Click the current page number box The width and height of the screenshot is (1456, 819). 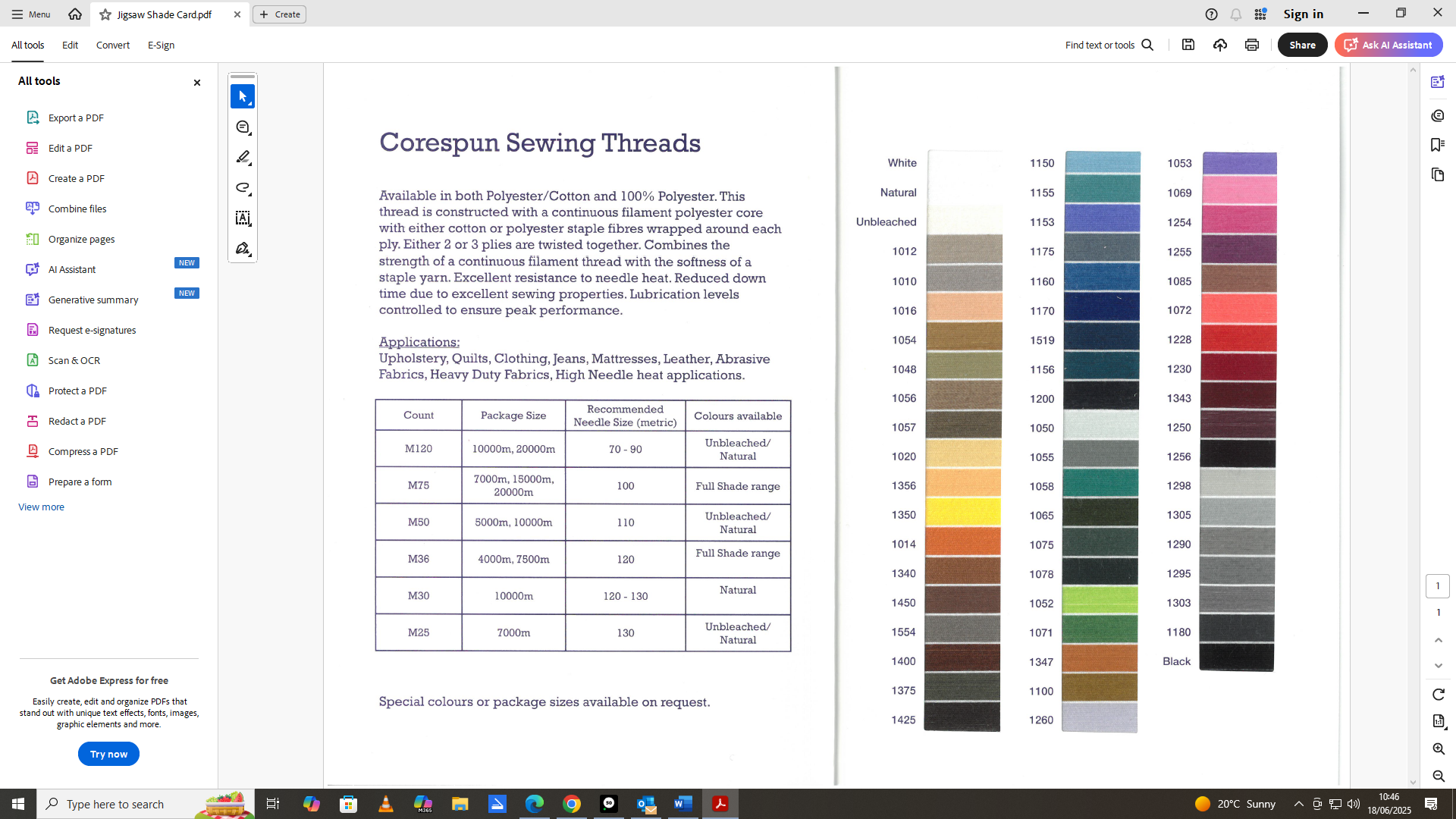pyautogui.click(x=1438, y=586)
